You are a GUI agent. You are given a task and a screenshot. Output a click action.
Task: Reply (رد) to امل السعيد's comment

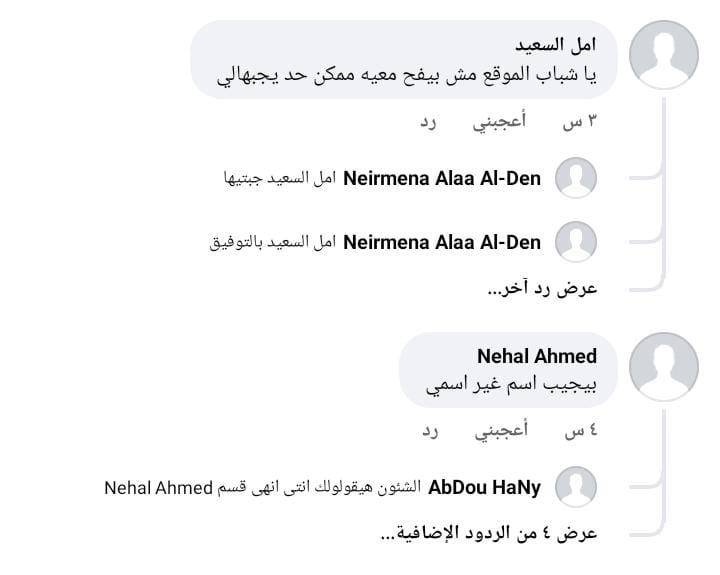tap(429, 121)
